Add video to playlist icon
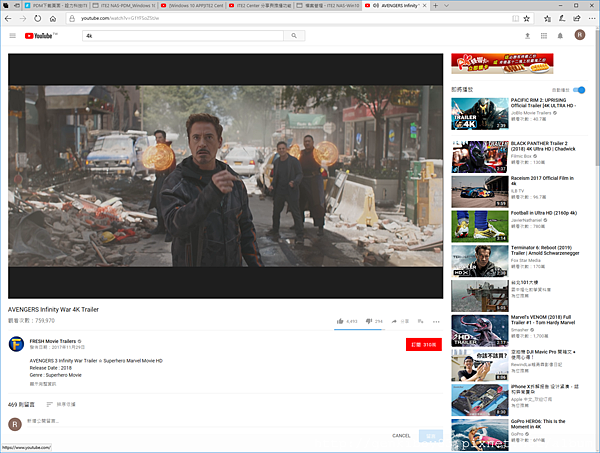The image size is (600, 453). pos(421,321)
